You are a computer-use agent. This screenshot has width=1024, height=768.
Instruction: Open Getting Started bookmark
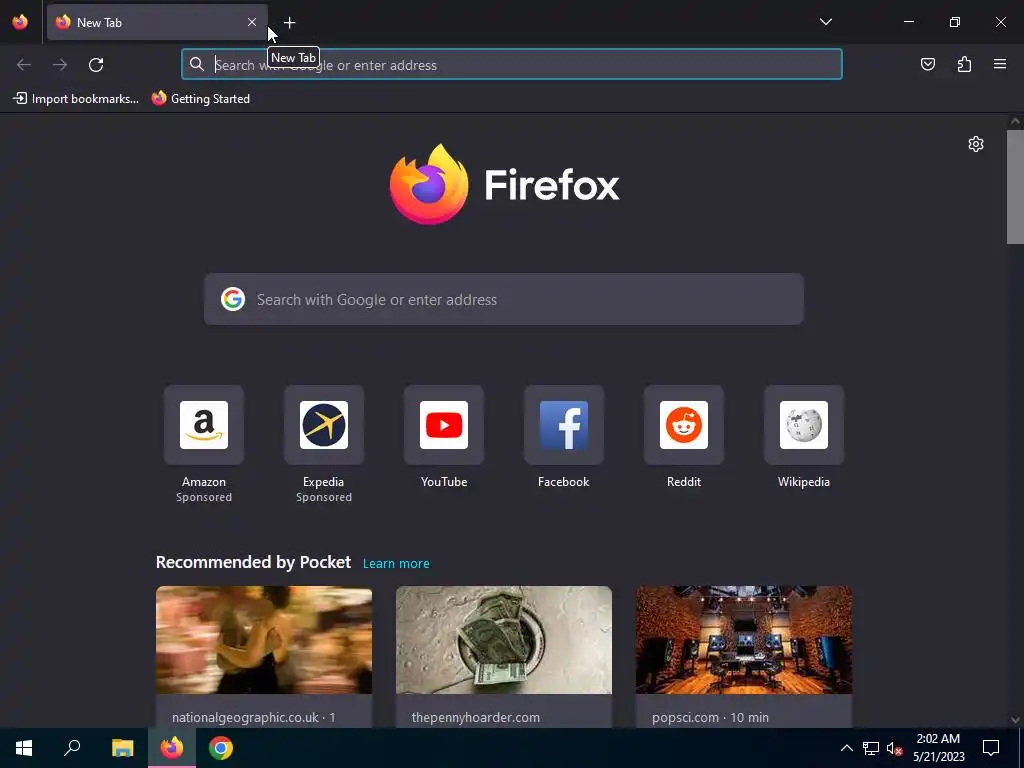tap(201, 99)
